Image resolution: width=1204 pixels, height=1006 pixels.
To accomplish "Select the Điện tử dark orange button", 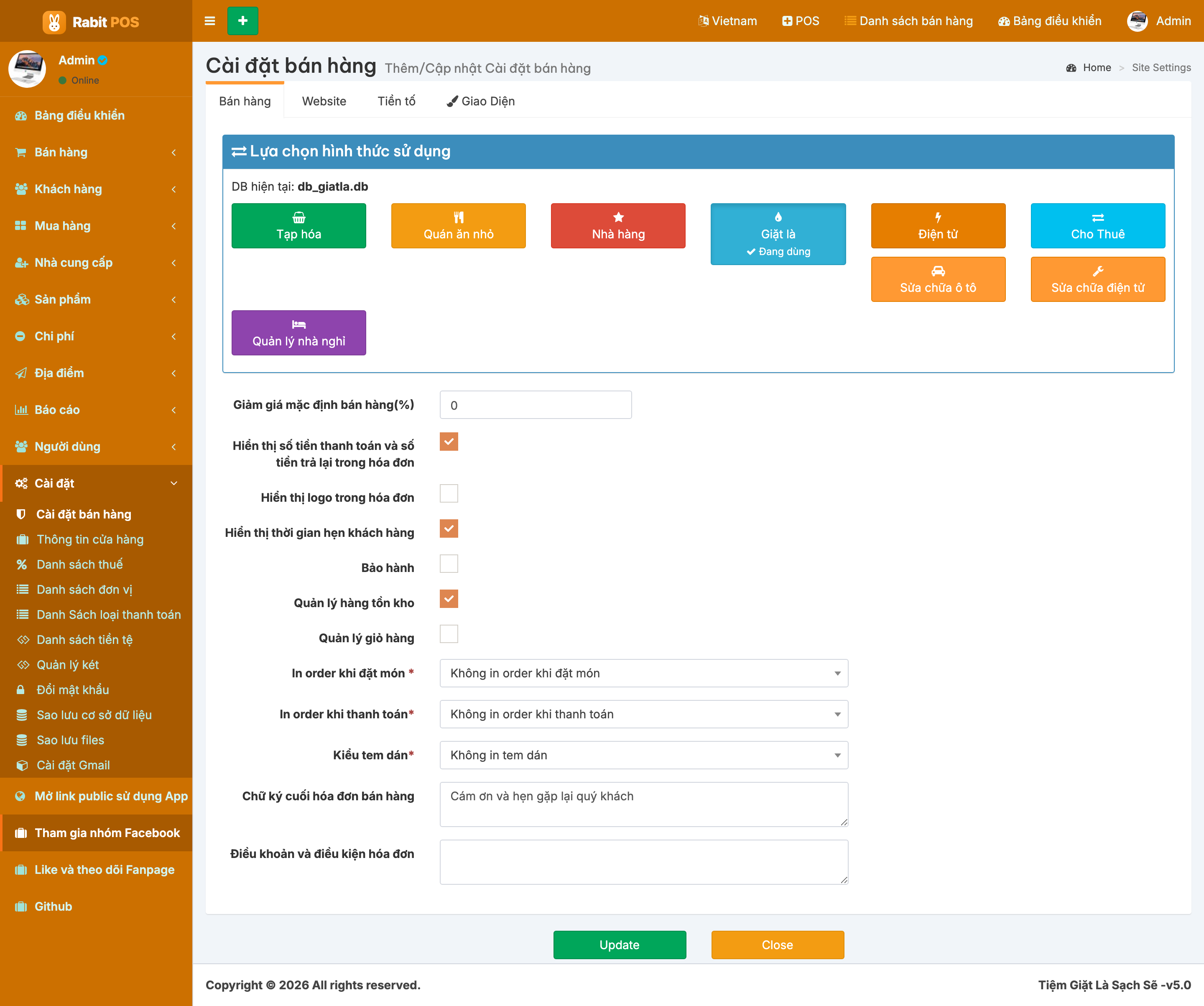I will [x=938, y=226].
